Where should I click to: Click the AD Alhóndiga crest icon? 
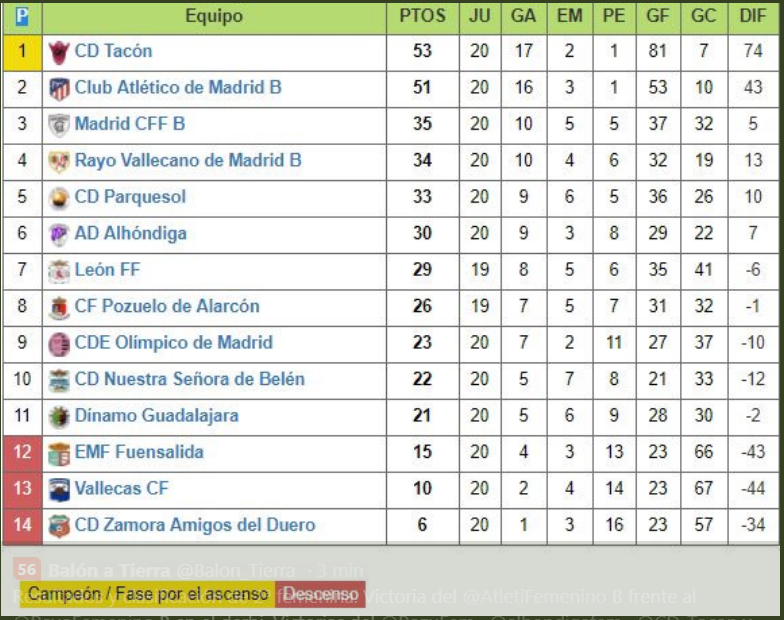pyautogui.click(x=59, y=235)
